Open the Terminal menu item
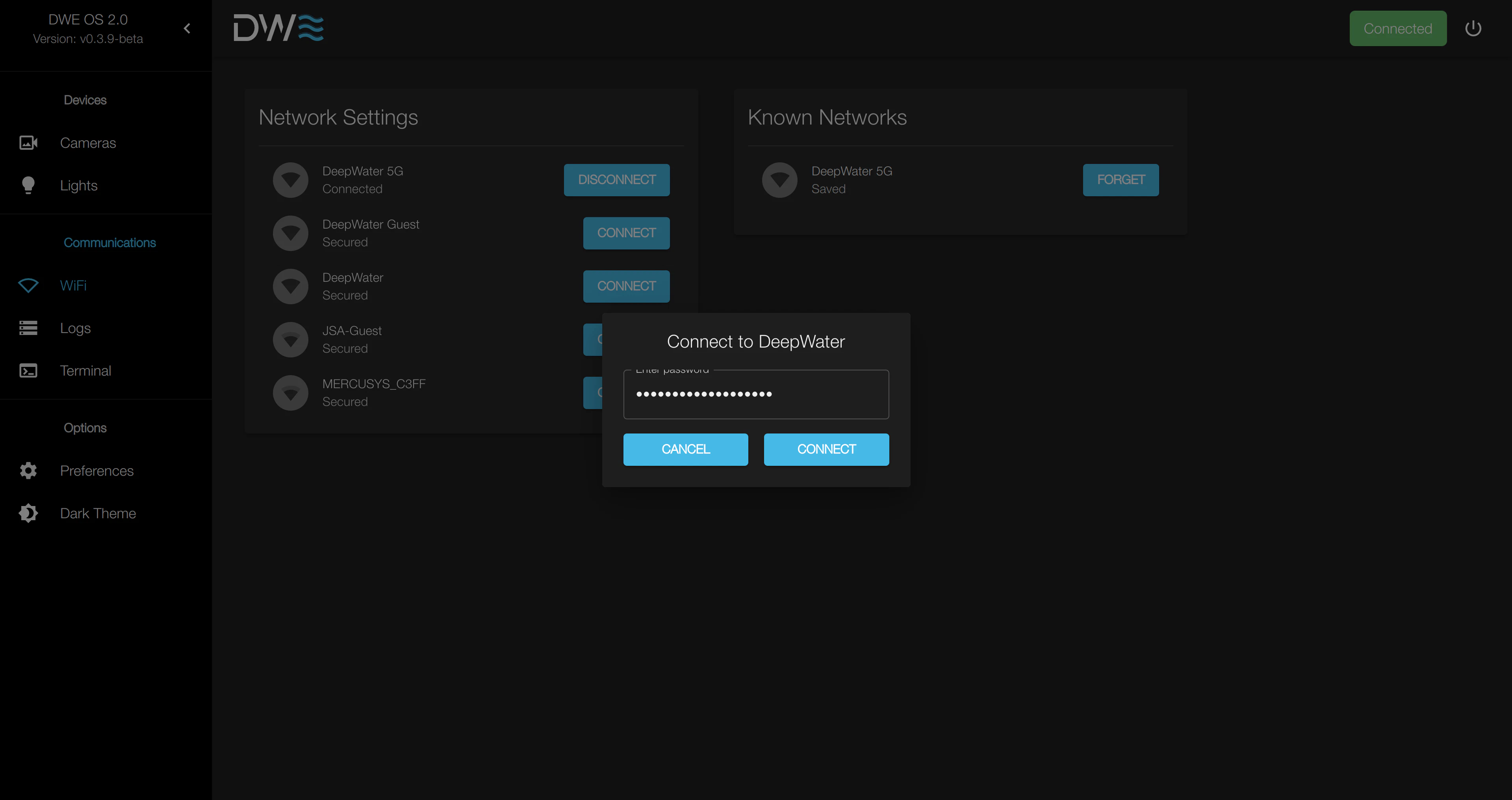Screen dimensions: 1512x800 (85, 370)
